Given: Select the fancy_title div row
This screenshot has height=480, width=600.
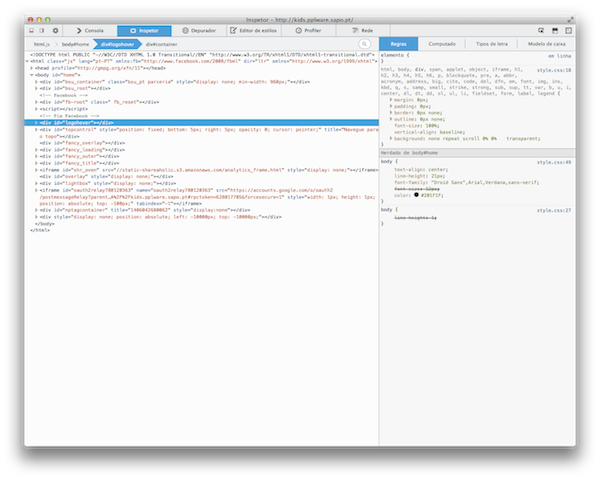Looking at the screenshot, I should [202, 163].
